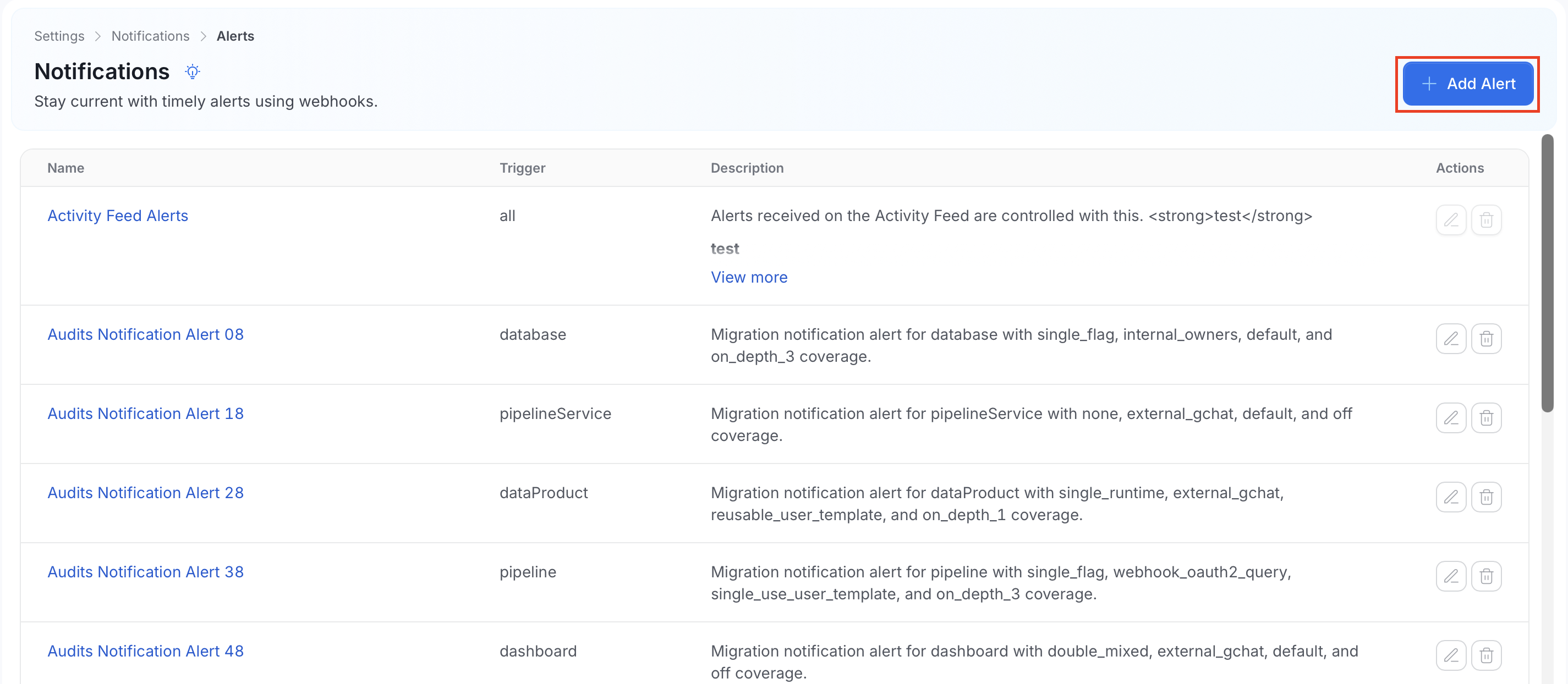Select the 'pipeline' trigger cell of Alert 38
Viewport: 1568px width, 684px height.
tap(528, 572)
